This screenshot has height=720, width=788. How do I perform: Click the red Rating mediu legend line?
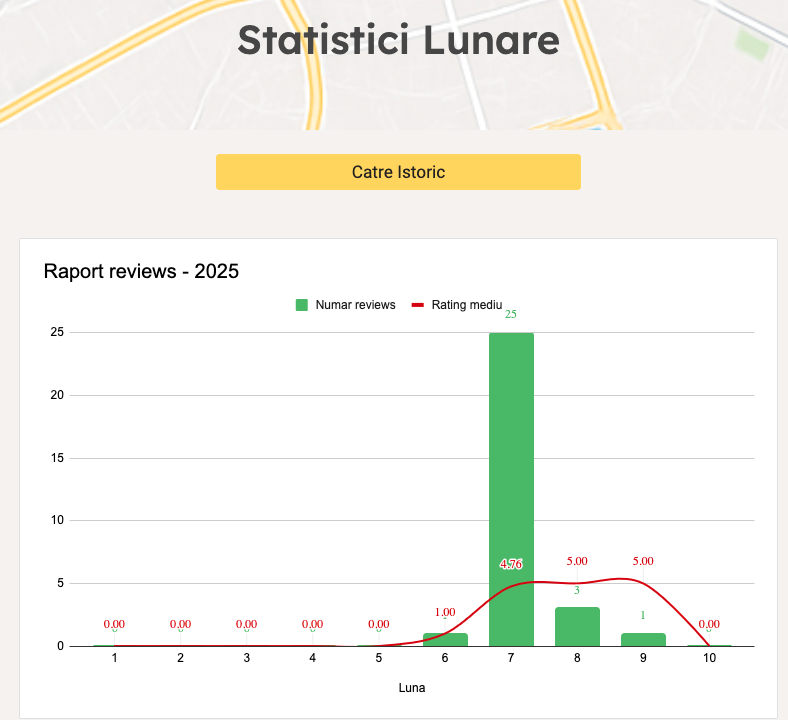coord(418,305)
